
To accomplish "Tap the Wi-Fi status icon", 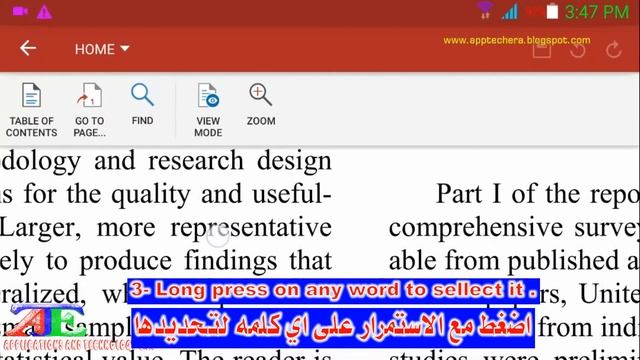I will point(484,11).
